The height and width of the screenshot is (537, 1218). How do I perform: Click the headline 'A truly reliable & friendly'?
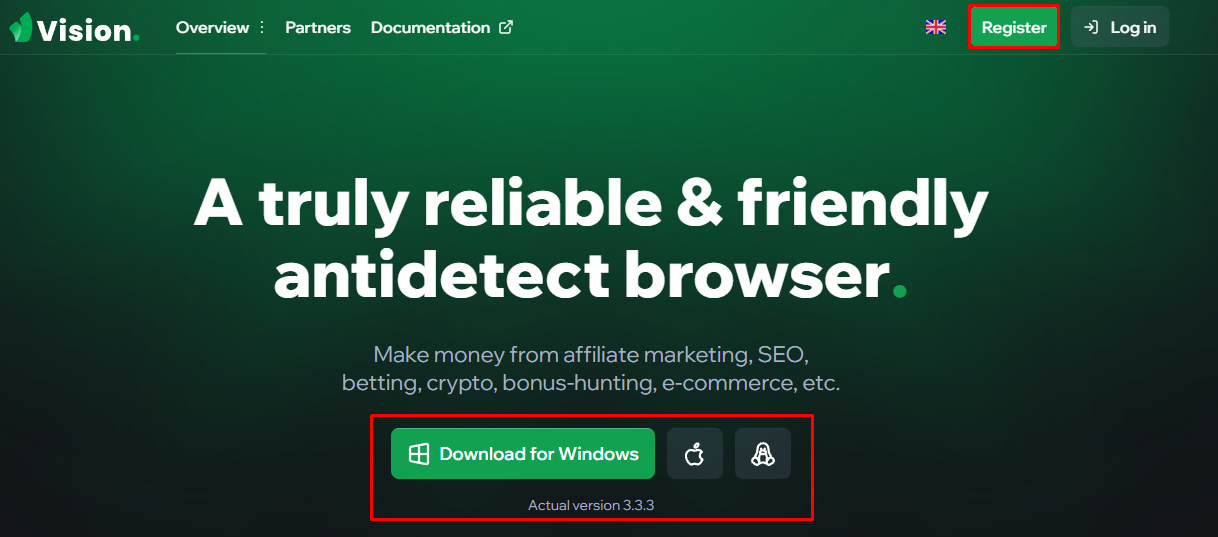point(591,204)
